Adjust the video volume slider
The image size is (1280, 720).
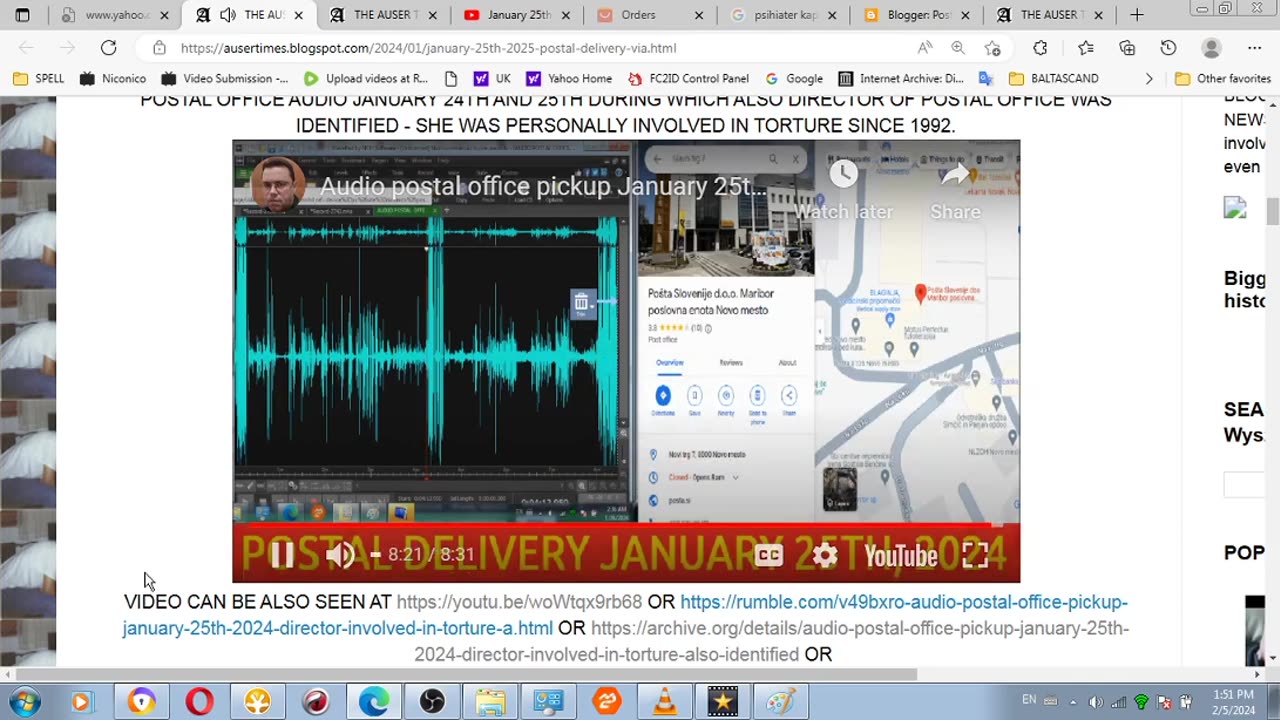point(375,555)
